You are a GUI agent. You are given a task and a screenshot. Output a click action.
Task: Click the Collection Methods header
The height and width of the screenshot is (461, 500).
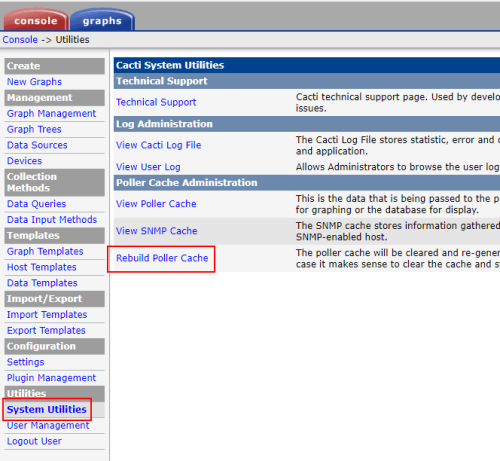55,182
